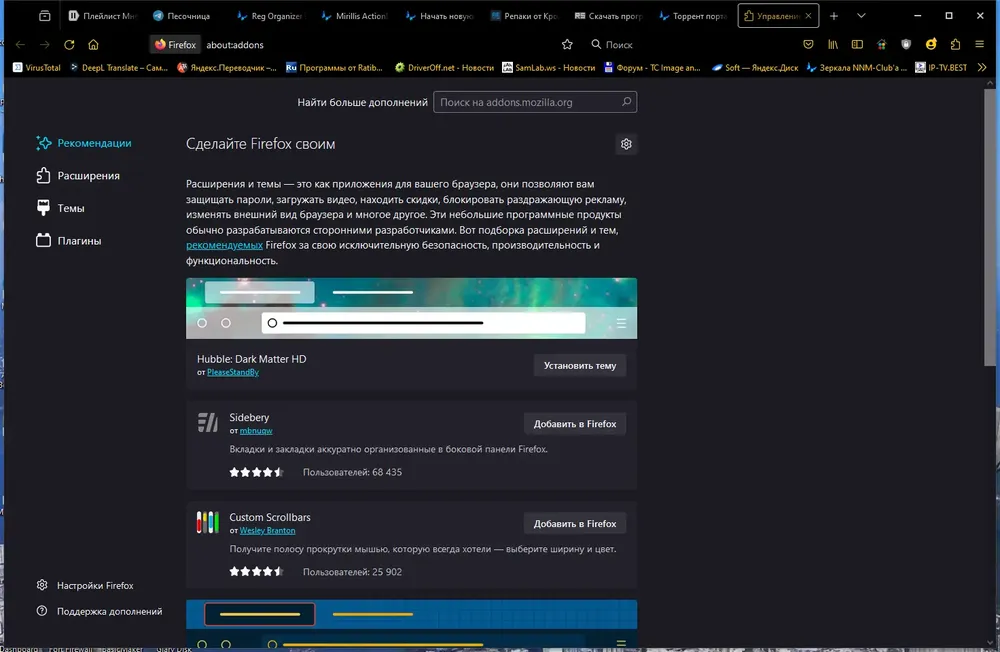The image size is (1000, 652).
Task: Open the Плагины sidebar category
Action: point(69,241)
